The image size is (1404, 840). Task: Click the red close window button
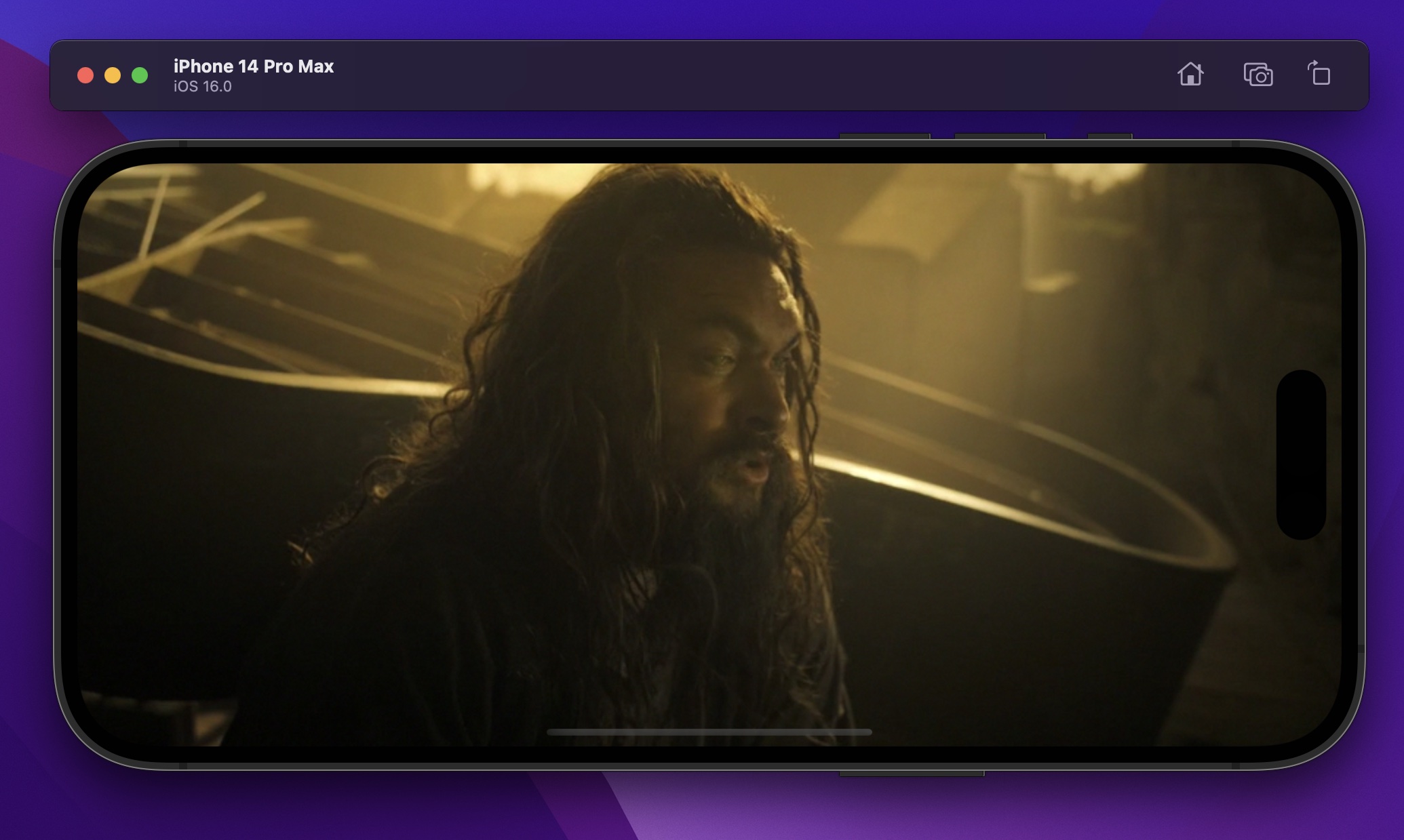pos(85,75)
